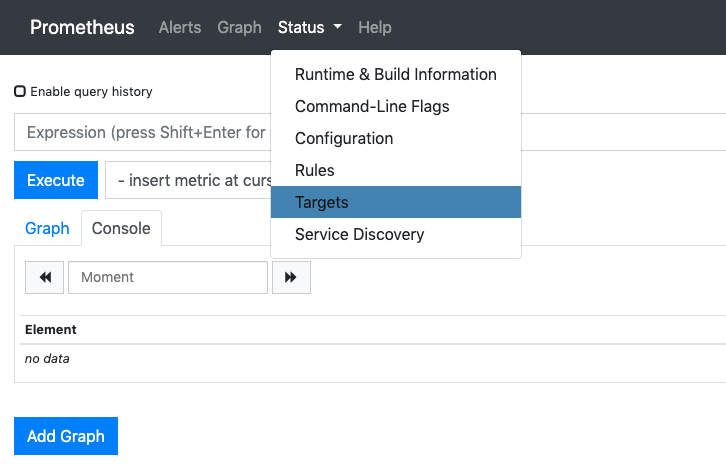Image resolution: width=726 pixels, height=474 pixels.
Task: Advance time with the double-right arrow button
Action: pyautogui.click(x=291, y=277)
